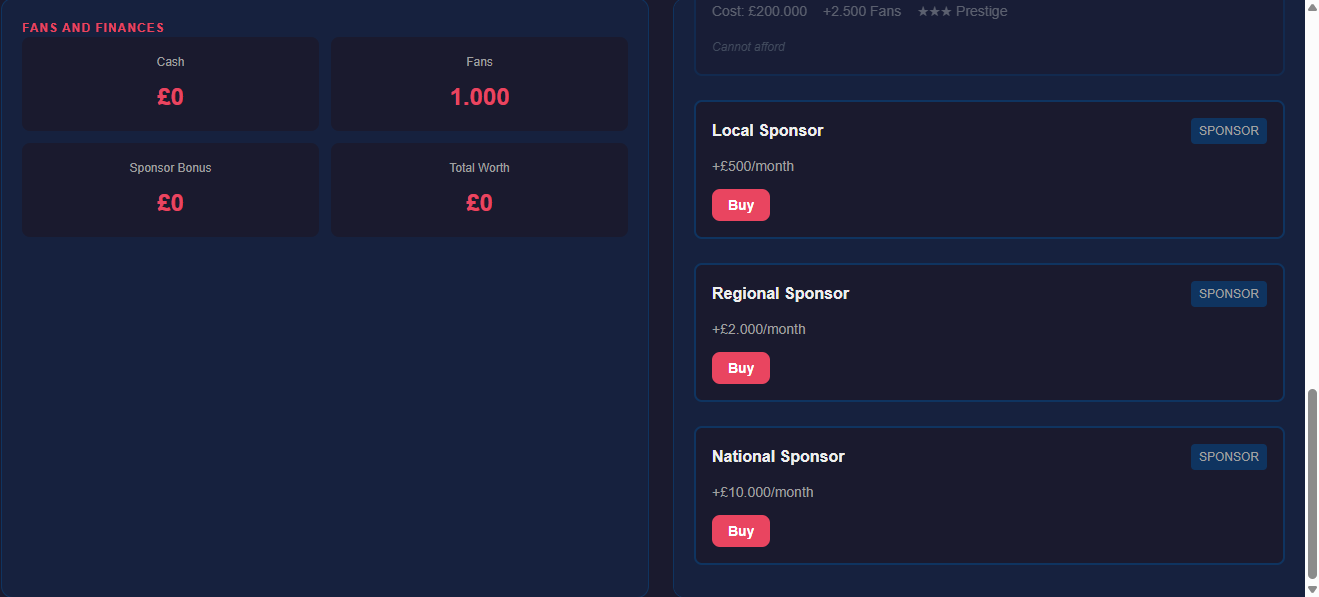Buy the Local Sponsor

pyautogui.click(x=740, y=205)
